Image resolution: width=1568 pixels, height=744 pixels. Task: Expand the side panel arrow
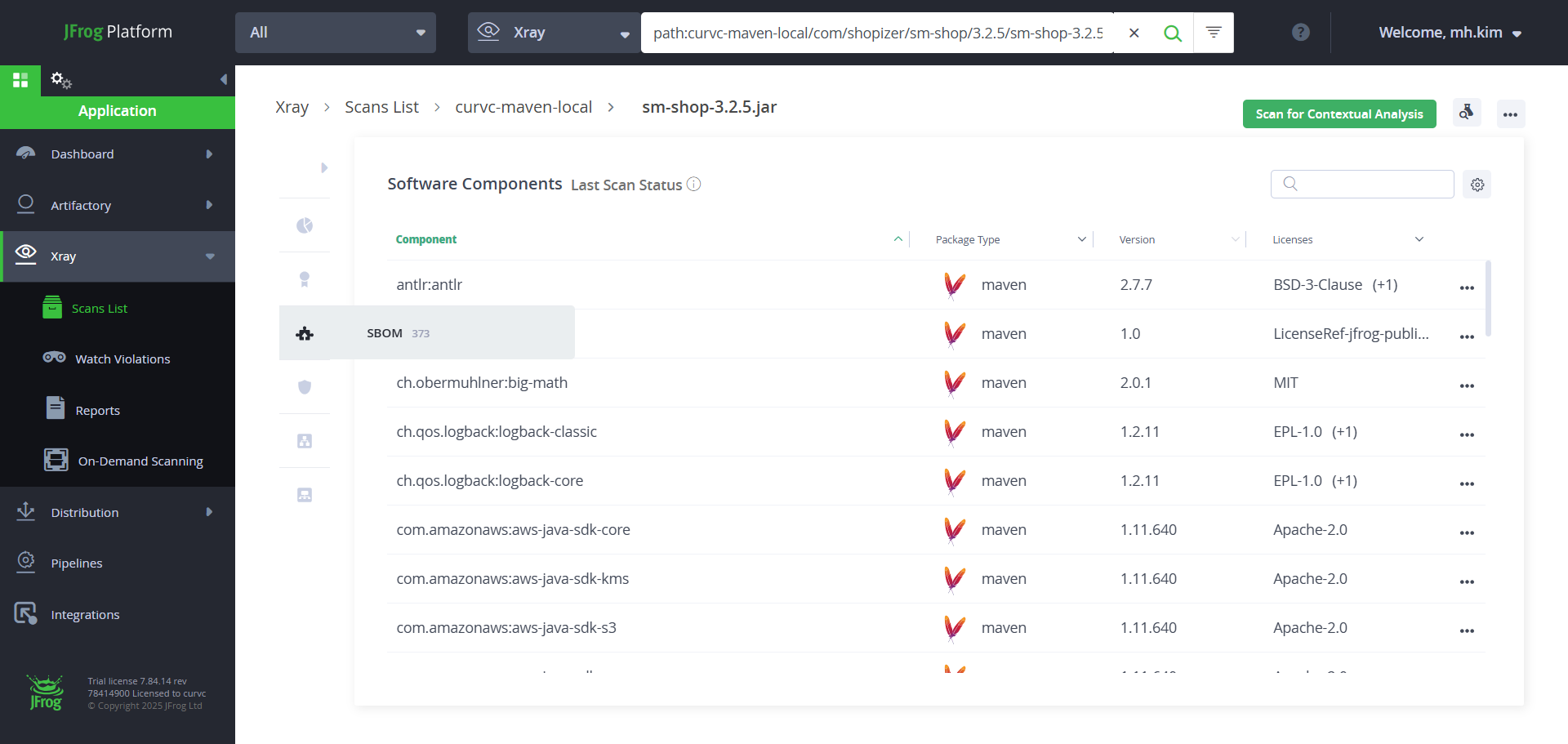(x=324, y=168)
